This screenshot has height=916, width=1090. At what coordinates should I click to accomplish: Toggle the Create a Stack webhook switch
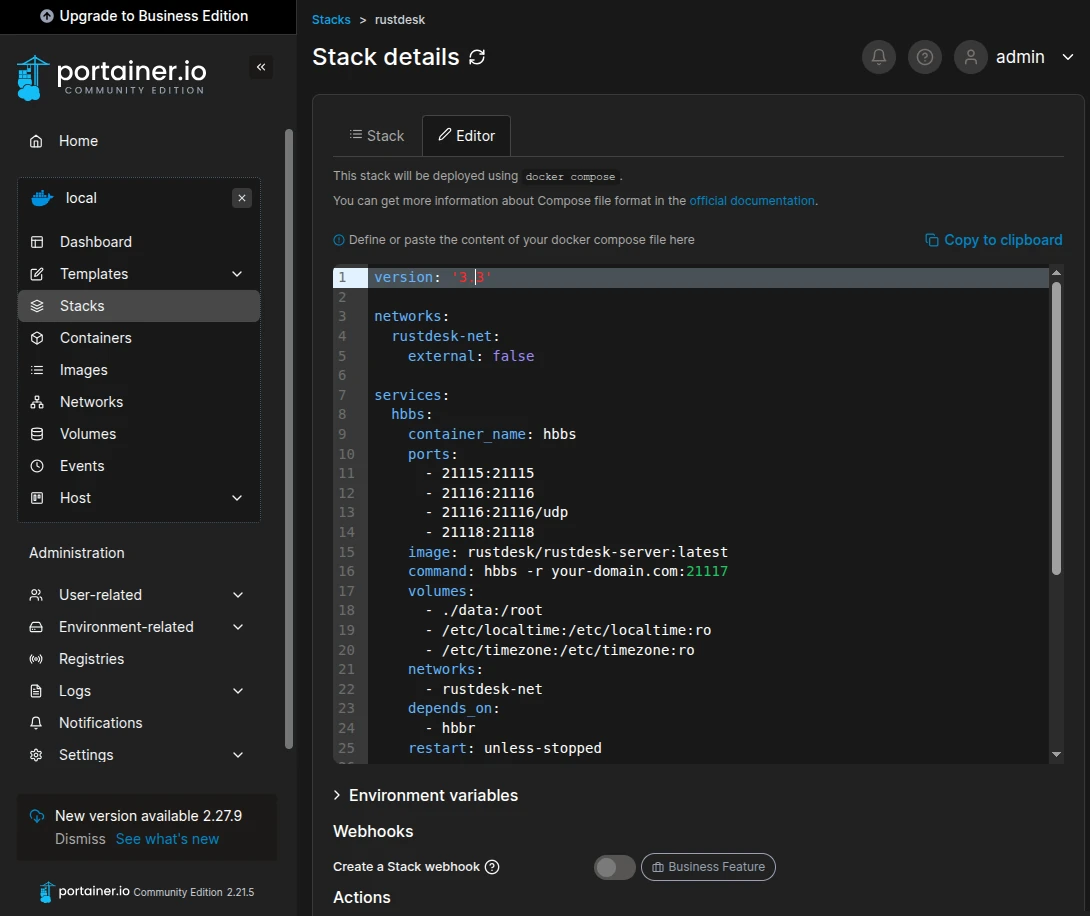[x=615, y=867]
